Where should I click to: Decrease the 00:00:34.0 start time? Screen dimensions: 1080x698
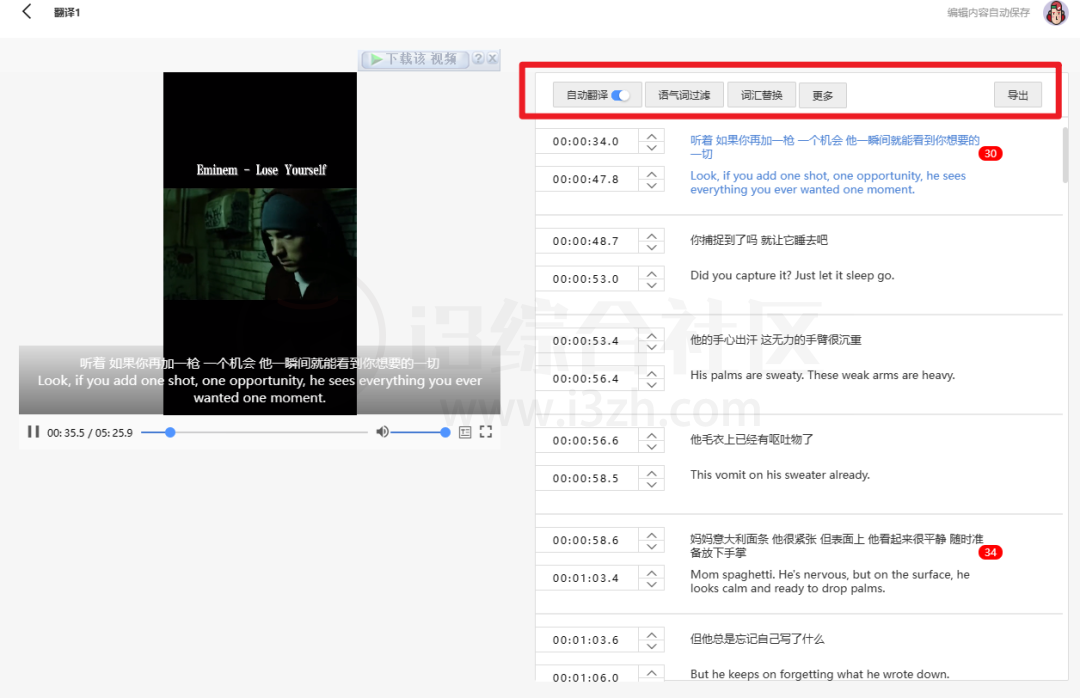point(652,147)
